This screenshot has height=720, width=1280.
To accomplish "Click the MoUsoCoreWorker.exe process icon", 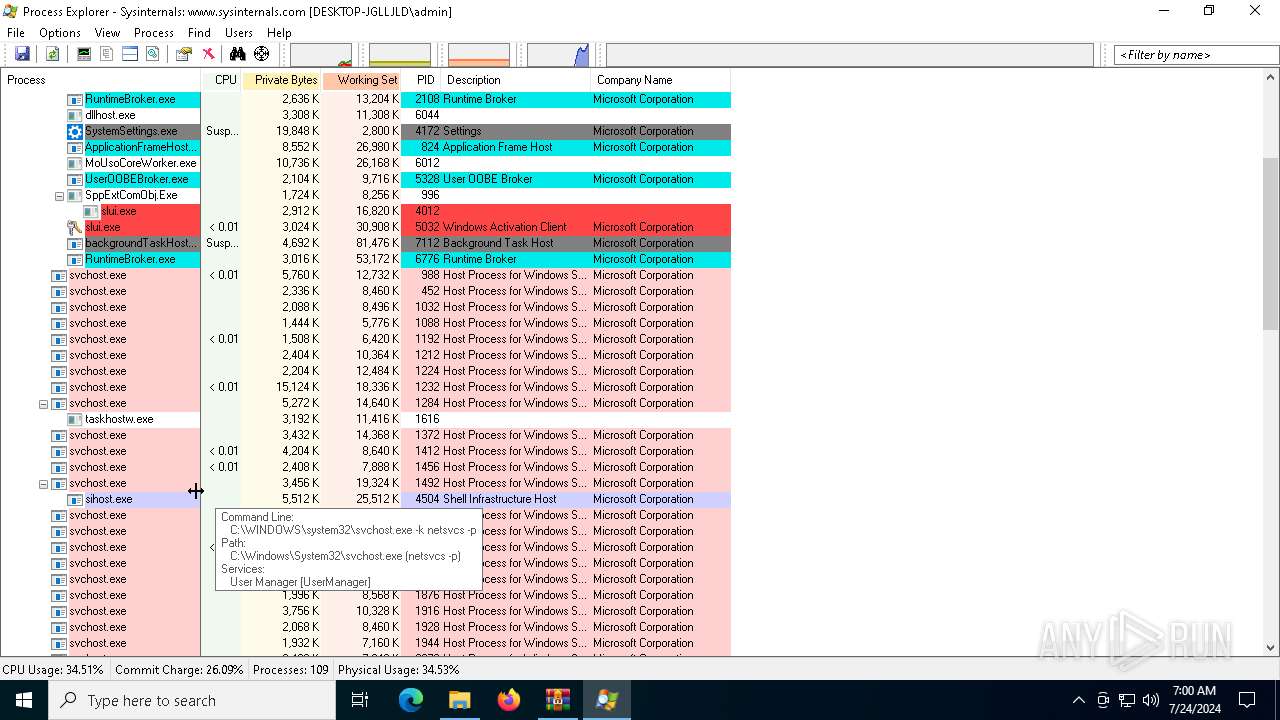I will coord(75,163).
